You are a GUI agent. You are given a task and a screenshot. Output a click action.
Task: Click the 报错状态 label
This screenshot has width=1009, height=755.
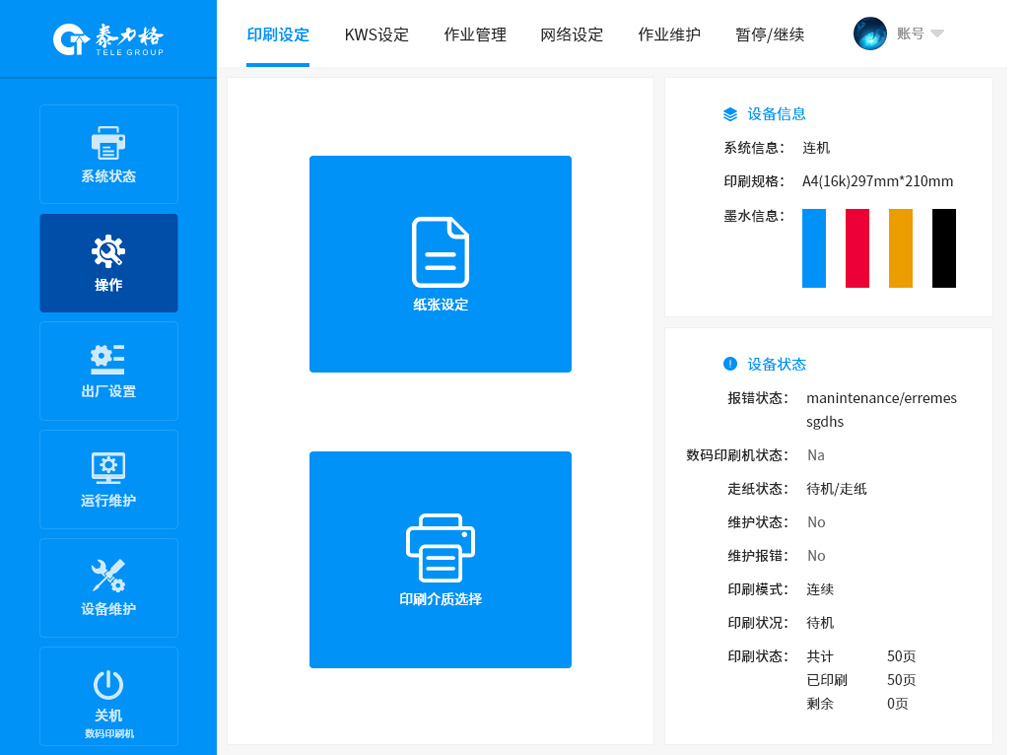point(758,398)
